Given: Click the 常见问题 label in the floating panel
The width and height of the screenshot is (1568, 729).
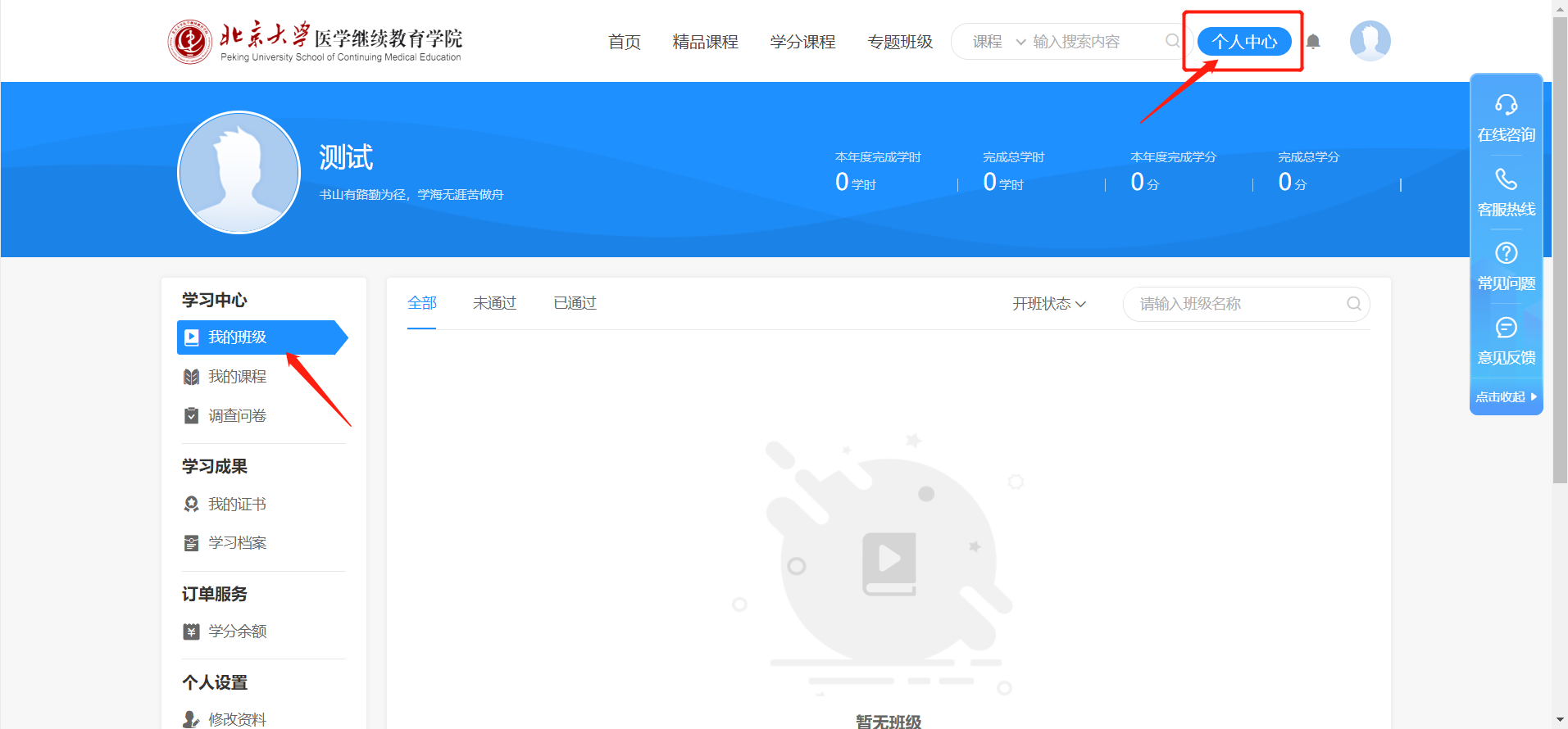Looking at the screenshot, I should point(1507,283).
